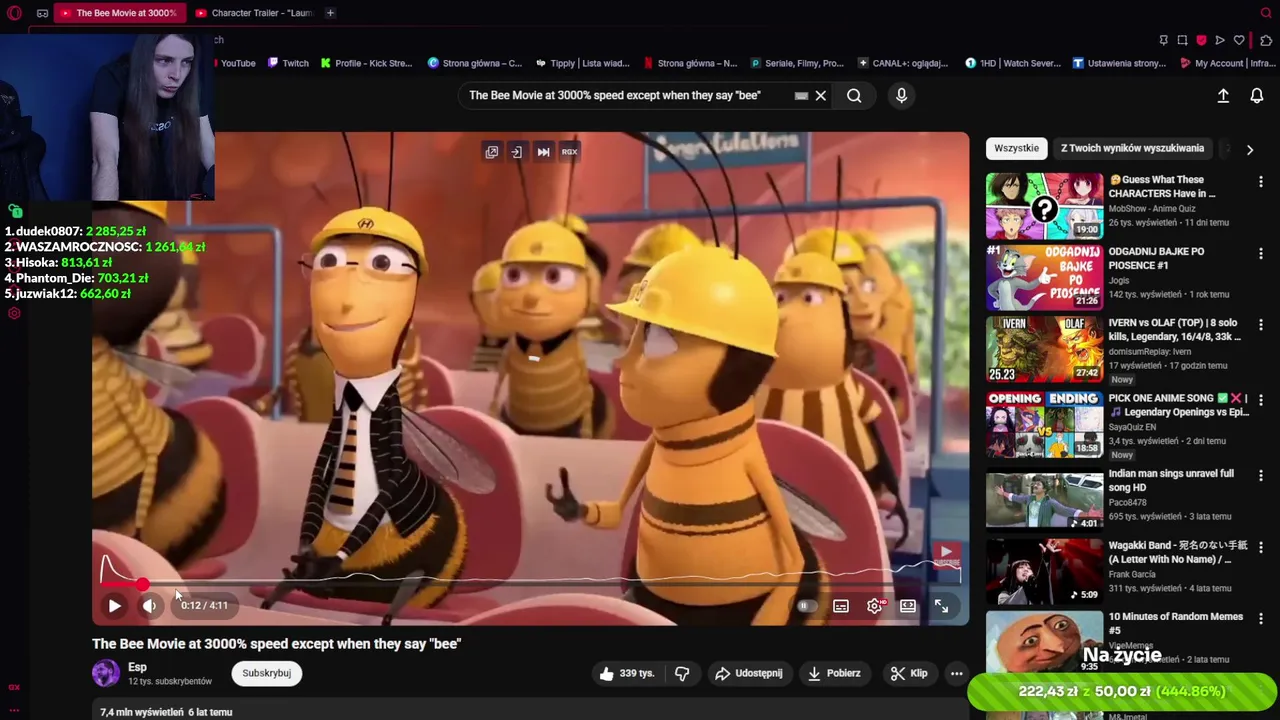The width and height of the screenshot is (1280, 720).
Task: Open the Seriale, Filmy, Pro... bookmark
Action: (x=797, y=63)
